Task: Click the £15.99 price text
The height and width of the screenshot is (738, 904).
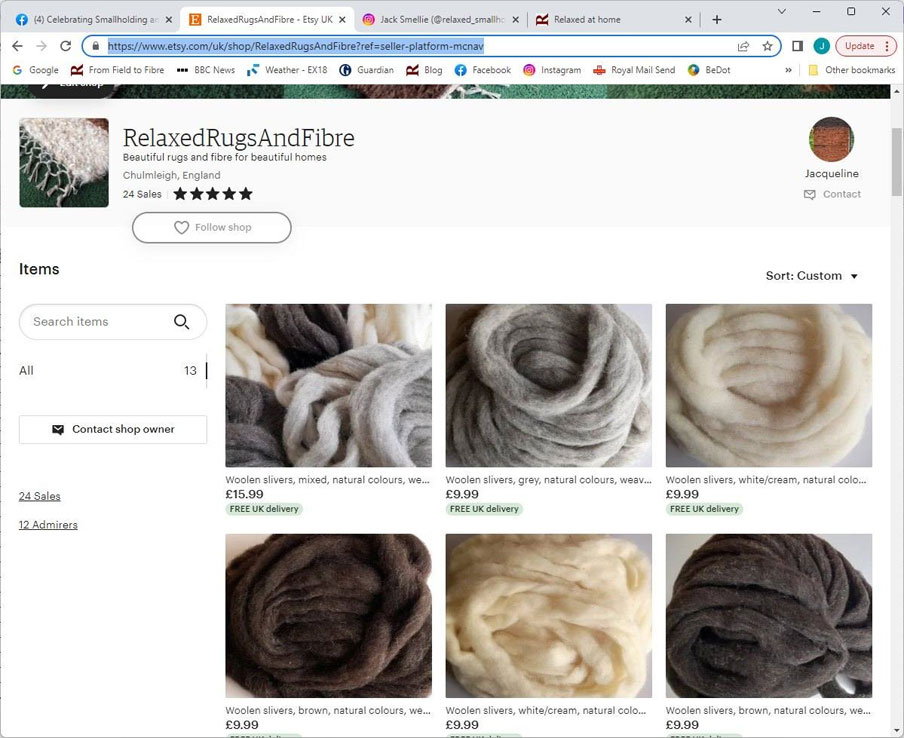Action: (x=244, y=494)
